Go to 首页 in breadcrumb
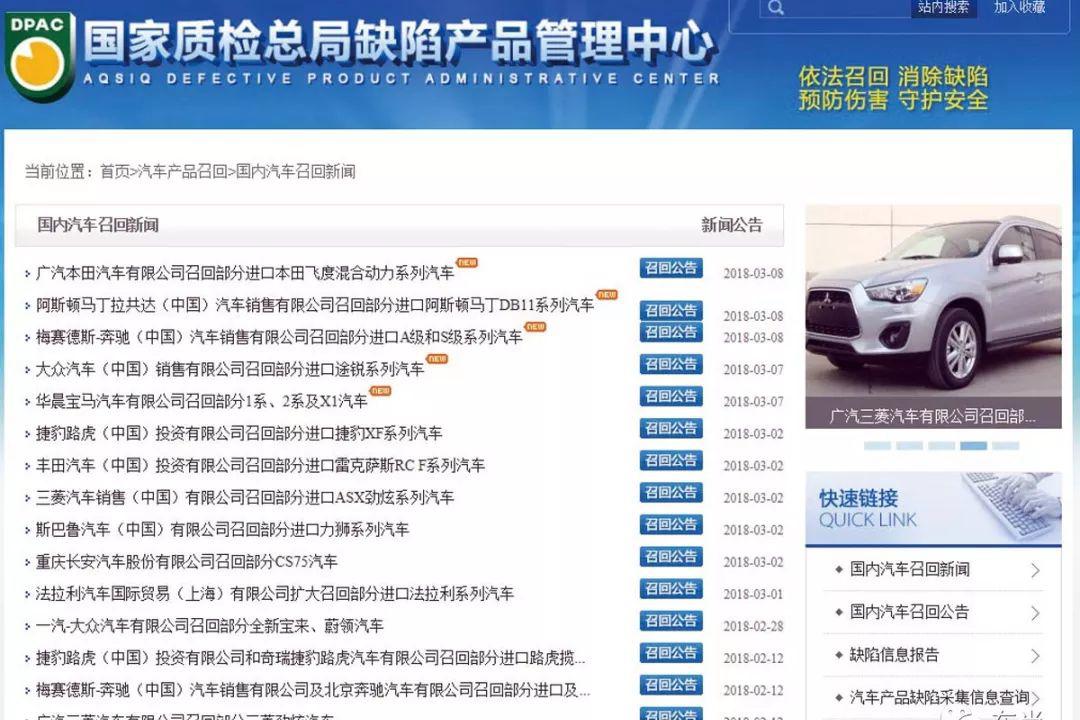The image size is (1080, 720). [x=114, y=171]
